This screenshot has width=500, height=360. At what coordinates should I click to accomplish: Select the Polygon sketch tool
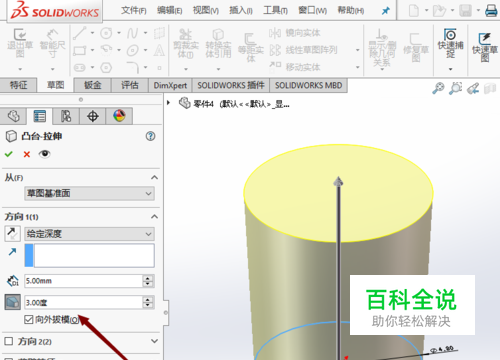pos(106,68)
